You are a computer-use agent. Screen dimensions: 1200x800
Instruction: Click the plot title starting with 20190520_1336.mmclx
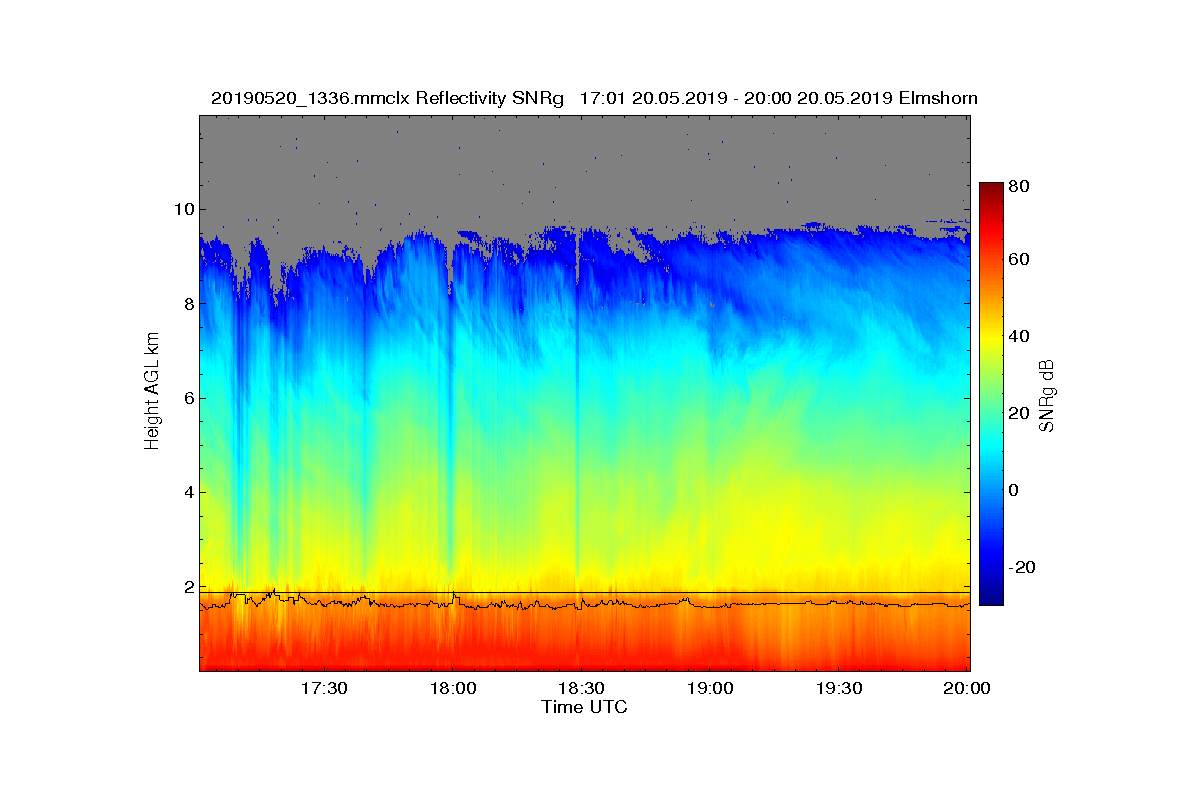[x=594, y=98]
